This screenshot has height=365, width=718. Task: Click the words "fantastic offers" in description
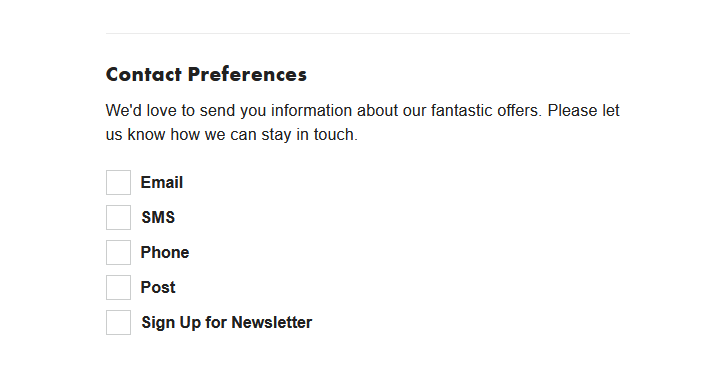(486, 111)
